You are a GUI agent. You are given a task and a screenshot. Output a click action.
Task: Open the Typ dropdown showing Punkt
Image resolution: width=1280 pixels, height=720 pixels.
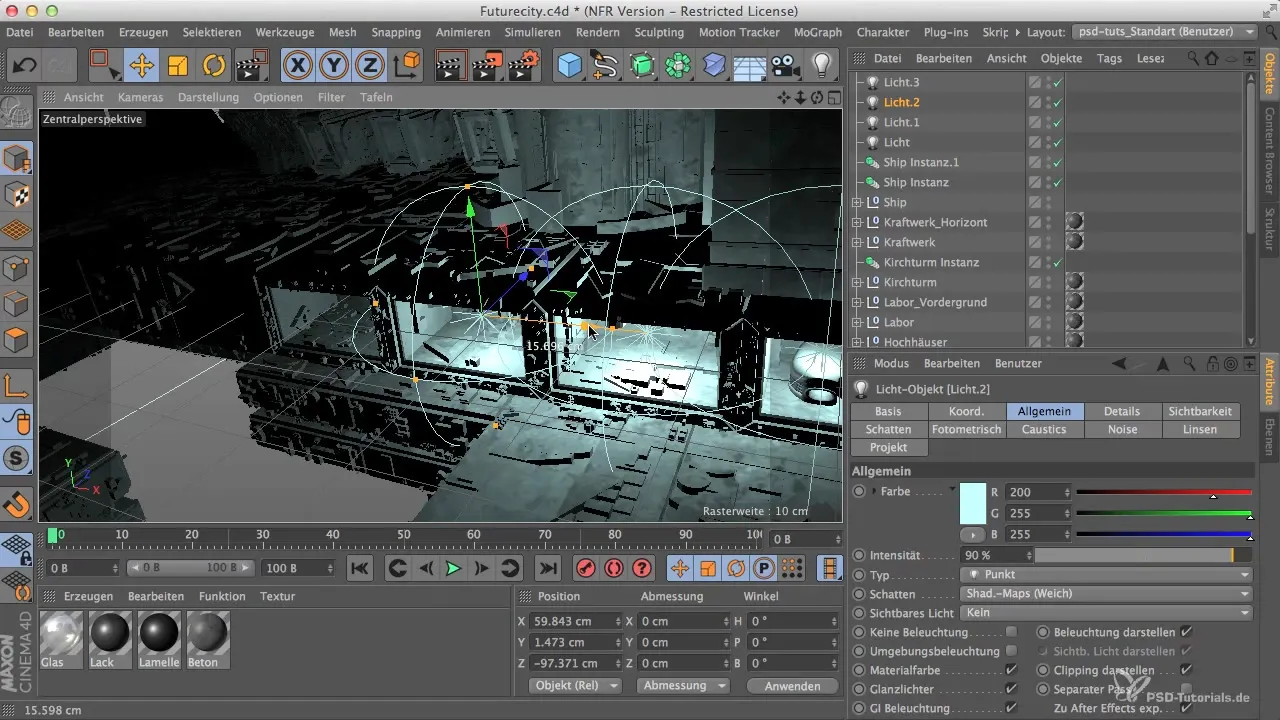click(x=1105, y=575)
